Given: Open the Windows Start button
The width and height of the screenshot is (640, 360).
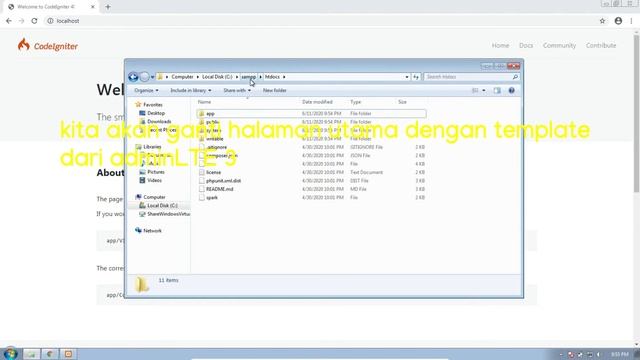Looking at the screenshot, I should [x=10, y=353].
